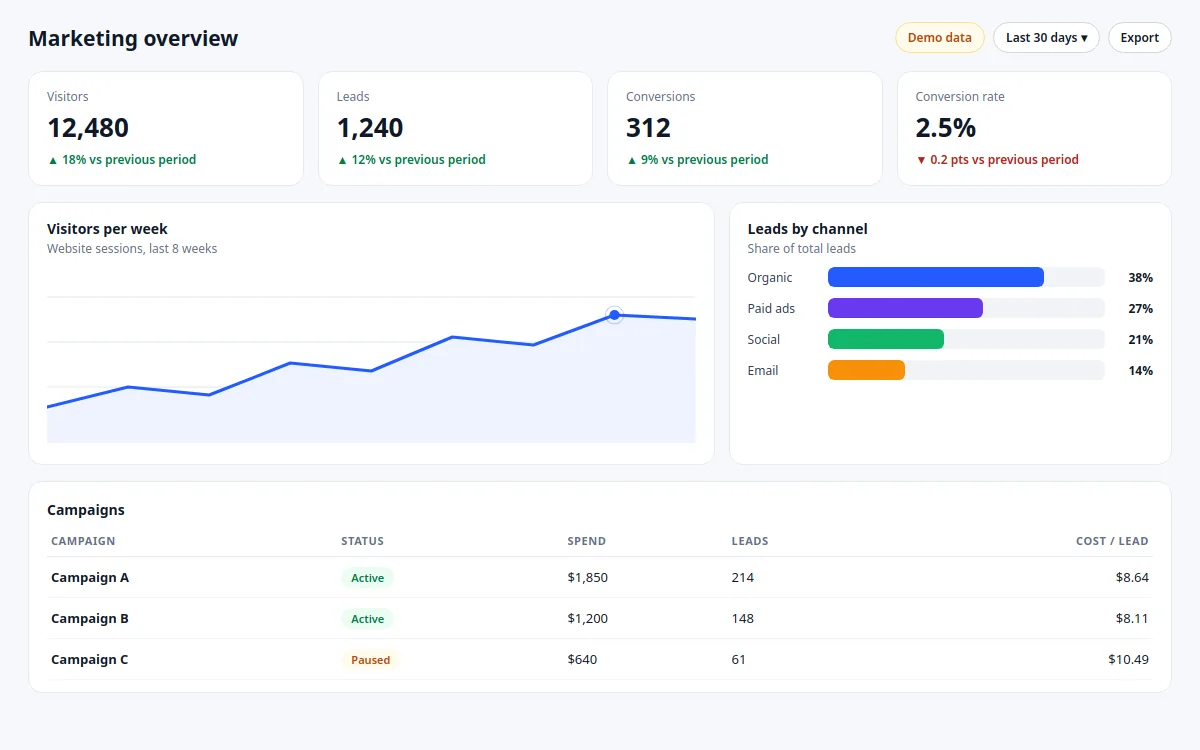Click the Export button
This screenshot has width=1200, height=750.
tap(1139, 38)
